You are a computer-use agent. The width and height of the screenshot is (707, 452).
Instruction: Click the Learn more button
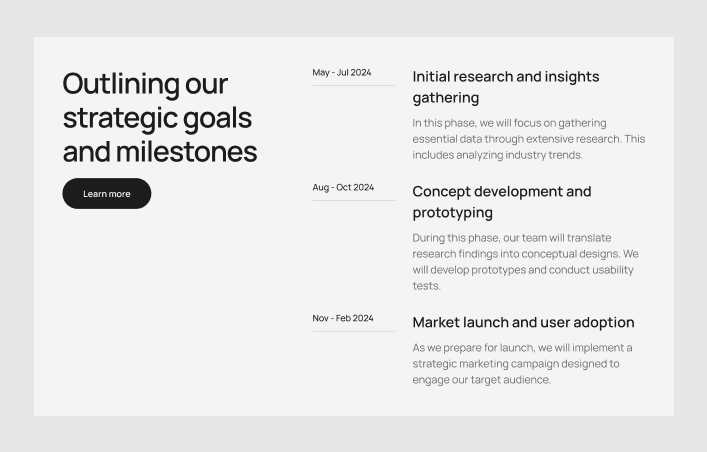point(106,194)
